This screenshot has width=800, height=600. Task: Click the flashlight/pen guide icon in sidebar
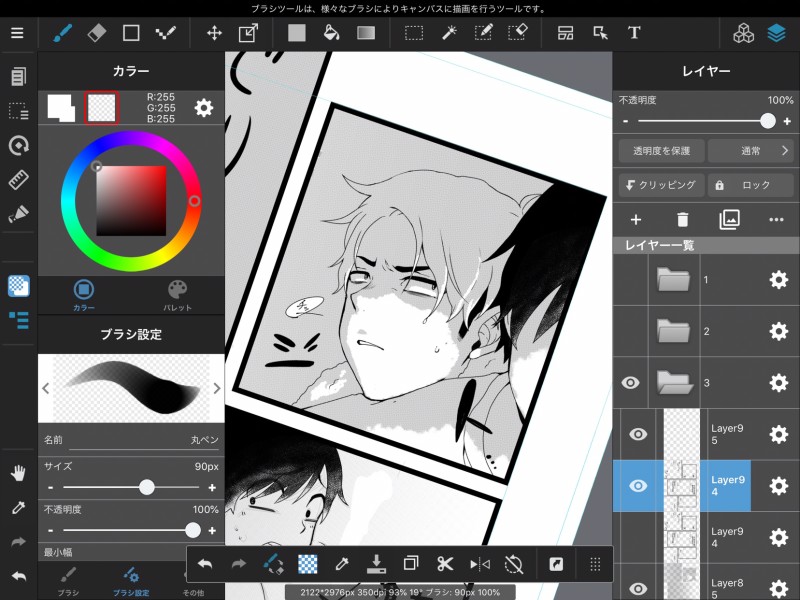pyautogui.click(x=18, y=214)
